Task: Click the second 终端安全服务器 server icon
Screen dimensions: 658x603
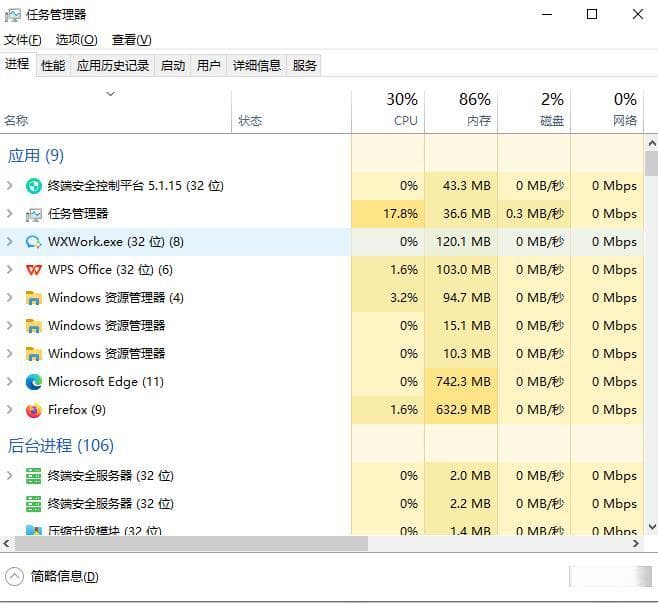Action: (34, 504)
